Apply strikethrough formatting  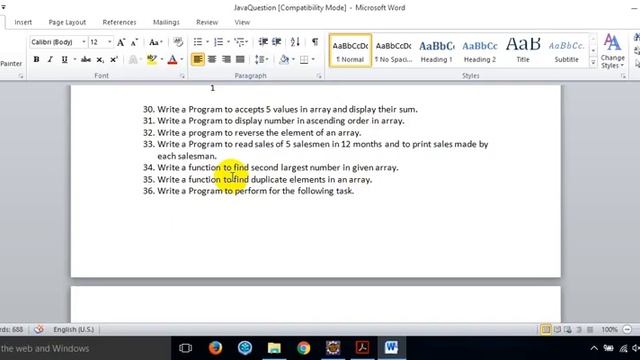coord(86,60)
